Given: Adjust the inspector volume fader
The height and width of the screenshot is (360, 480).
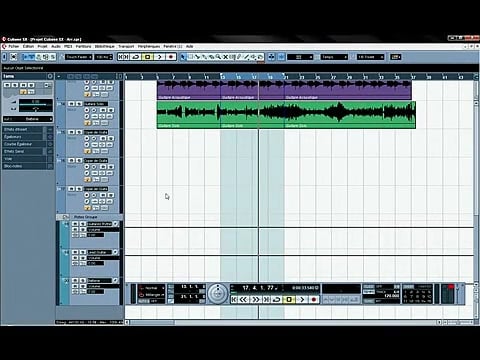Looking at the screenshot, I should [36, 105].
